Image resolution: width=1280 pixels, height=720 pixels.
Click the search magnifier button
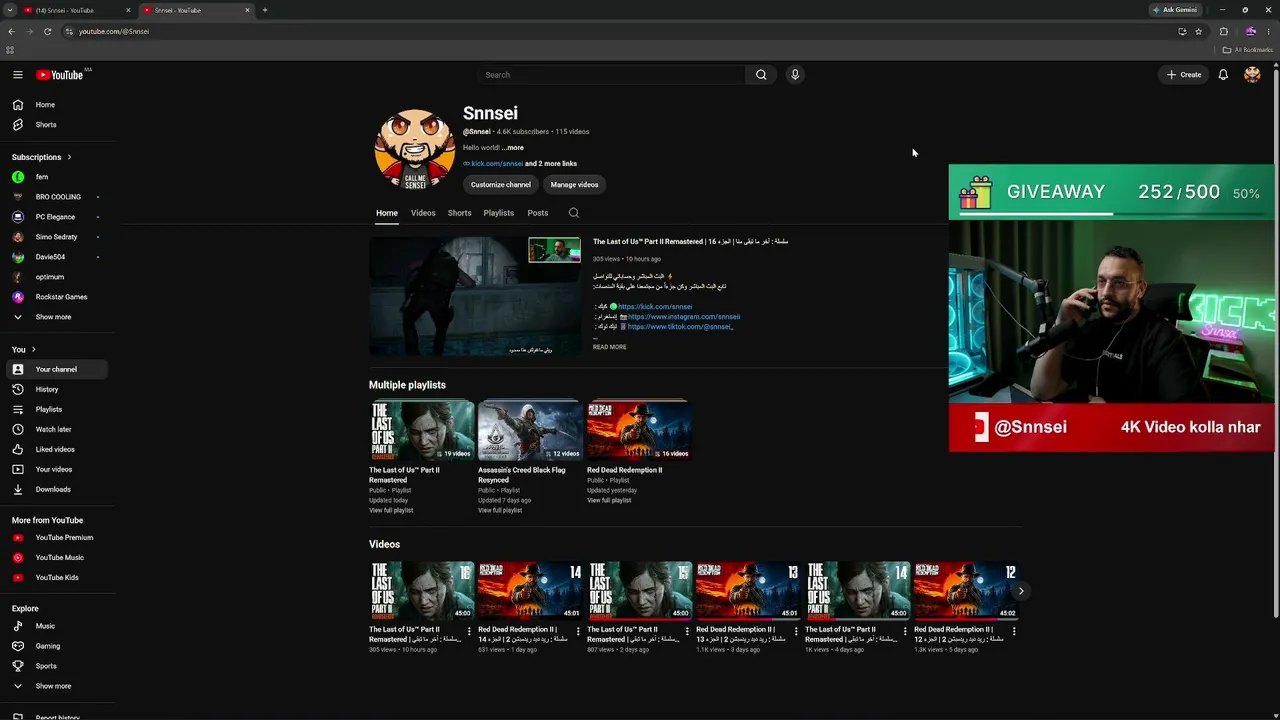[761, 75]
